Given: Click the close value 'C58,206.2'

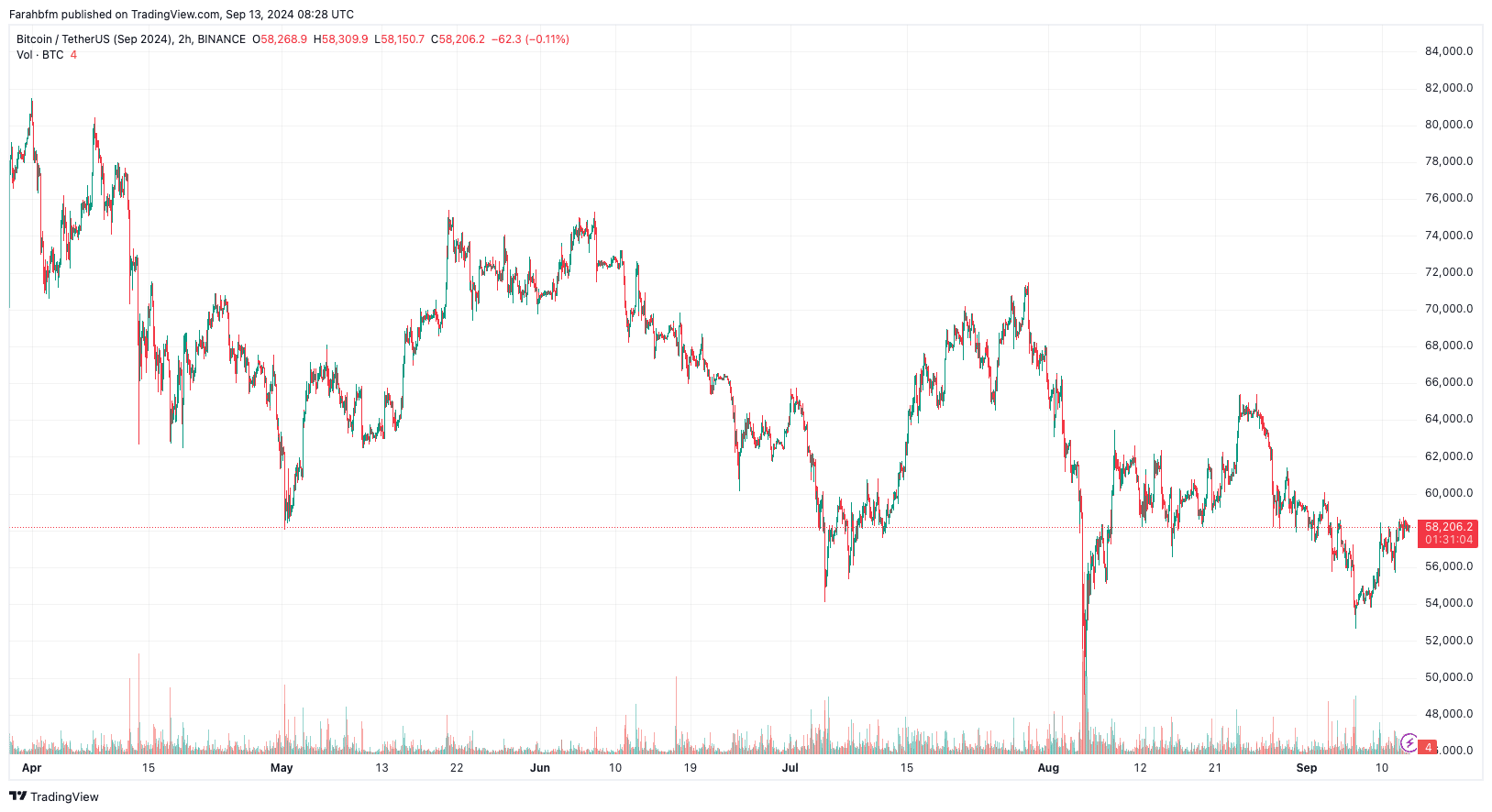Looking at the screenshot, I should coord(458,39).
